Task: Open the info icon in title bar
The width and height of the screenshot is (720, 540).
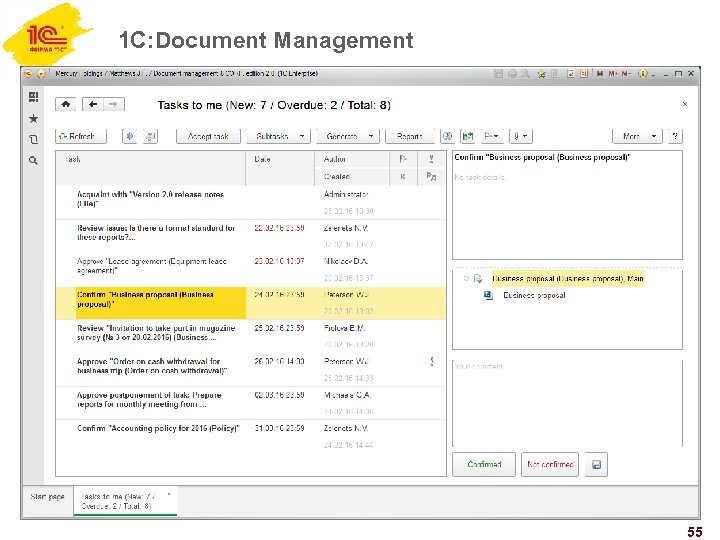Action: (643, 73)
